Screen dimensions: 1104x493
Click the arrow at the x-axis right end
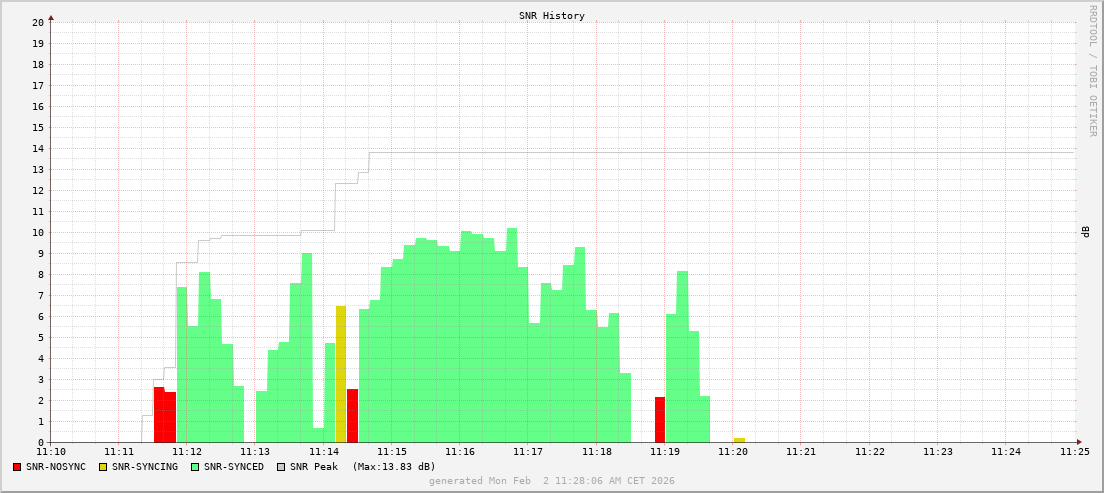[1079, 442]
